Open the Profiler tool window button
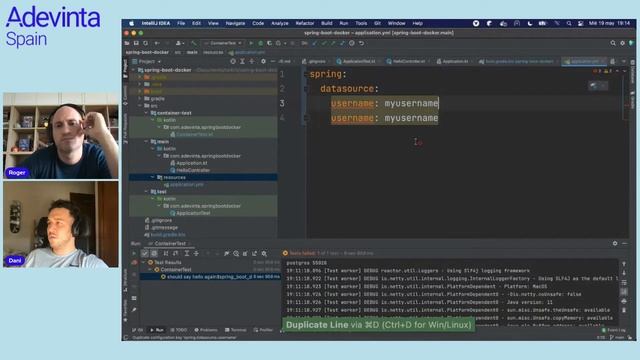Screen dimensions: 640x360 [x=263, y=330]
